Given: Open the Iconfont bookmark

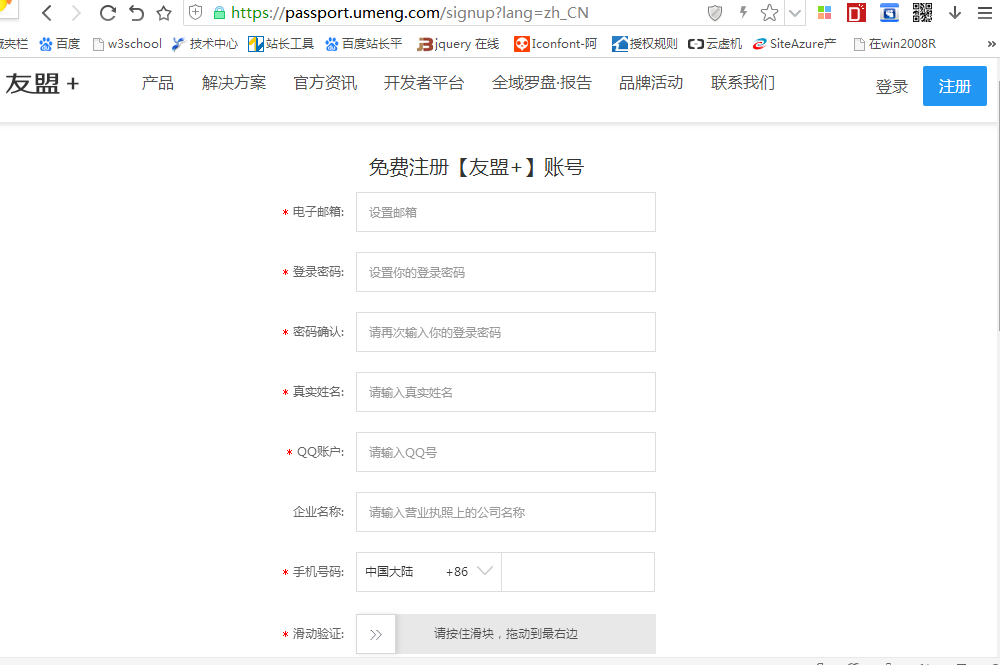Looking at the screenshot, I should click(555, 44).
